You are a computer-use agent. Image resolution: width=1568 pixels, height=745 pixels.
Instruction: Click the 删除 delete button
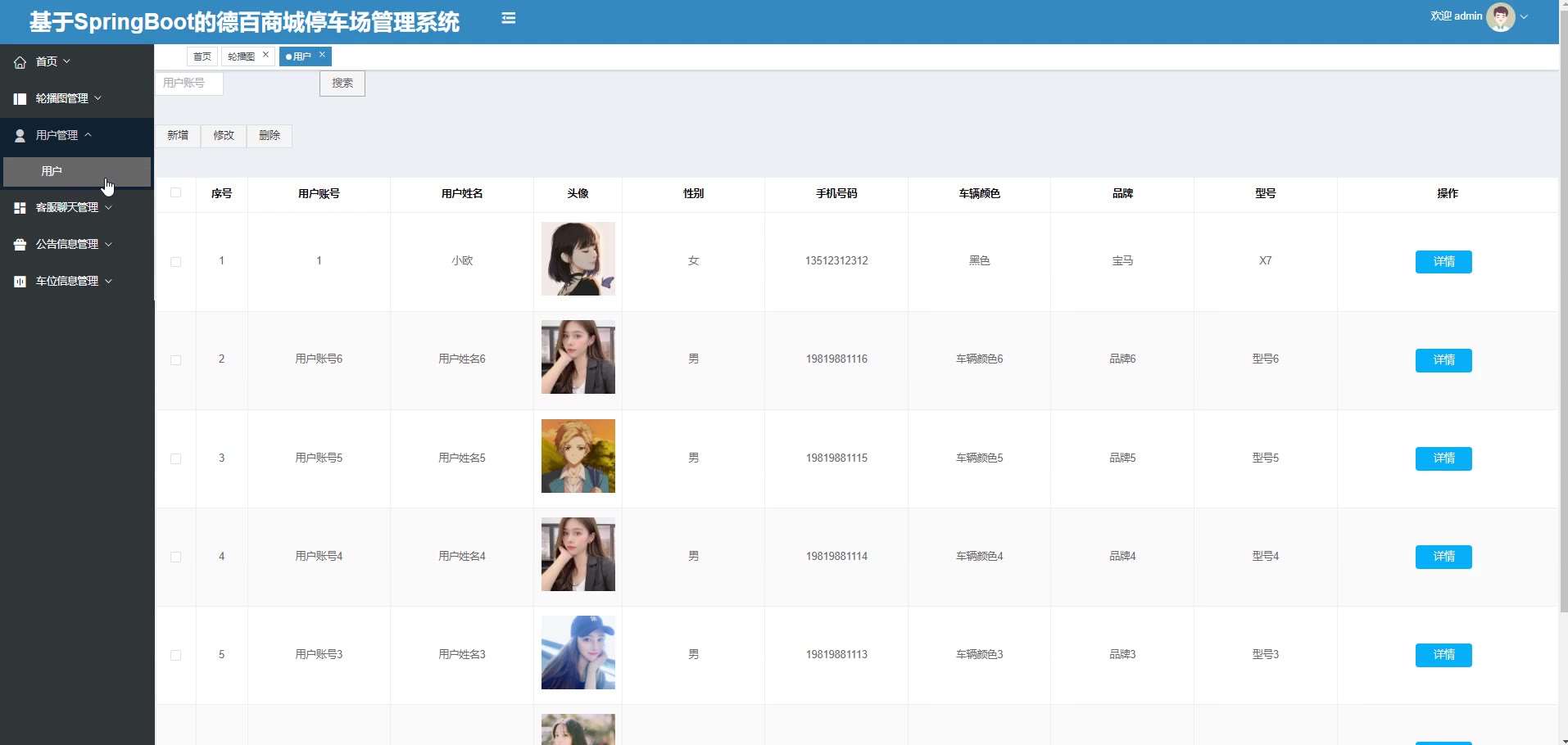click(270, 135)
